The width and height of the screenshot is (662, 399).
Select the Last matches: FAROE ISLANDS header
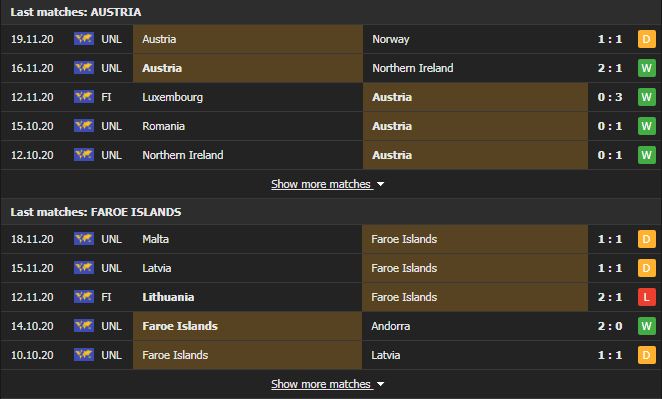point(96,212)
